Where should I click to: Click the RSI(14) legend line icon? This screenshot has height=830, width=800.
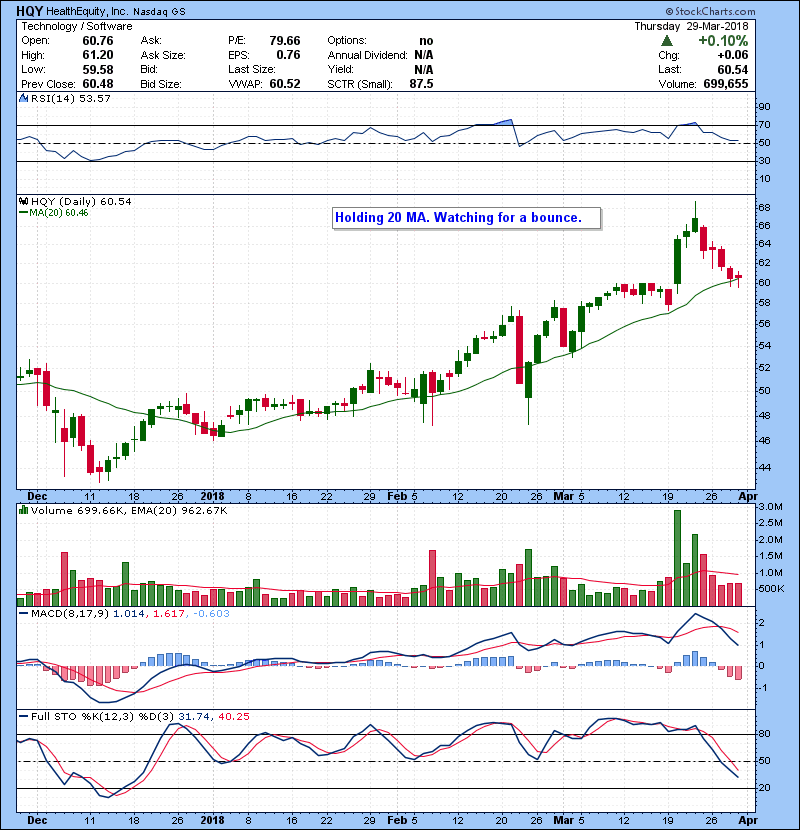coord(22,99)
